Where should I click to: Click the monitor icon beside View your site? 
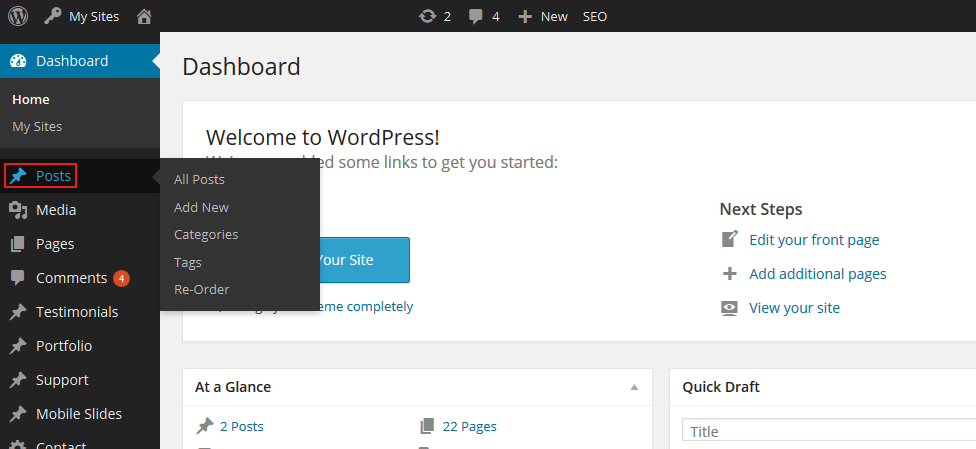pyautogui.click(x=729, y=308)
